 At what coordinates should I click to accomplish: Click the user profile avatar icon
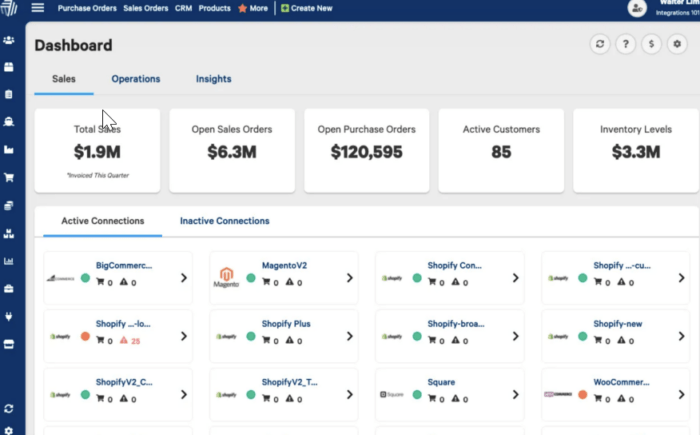[x=637, y=9]
